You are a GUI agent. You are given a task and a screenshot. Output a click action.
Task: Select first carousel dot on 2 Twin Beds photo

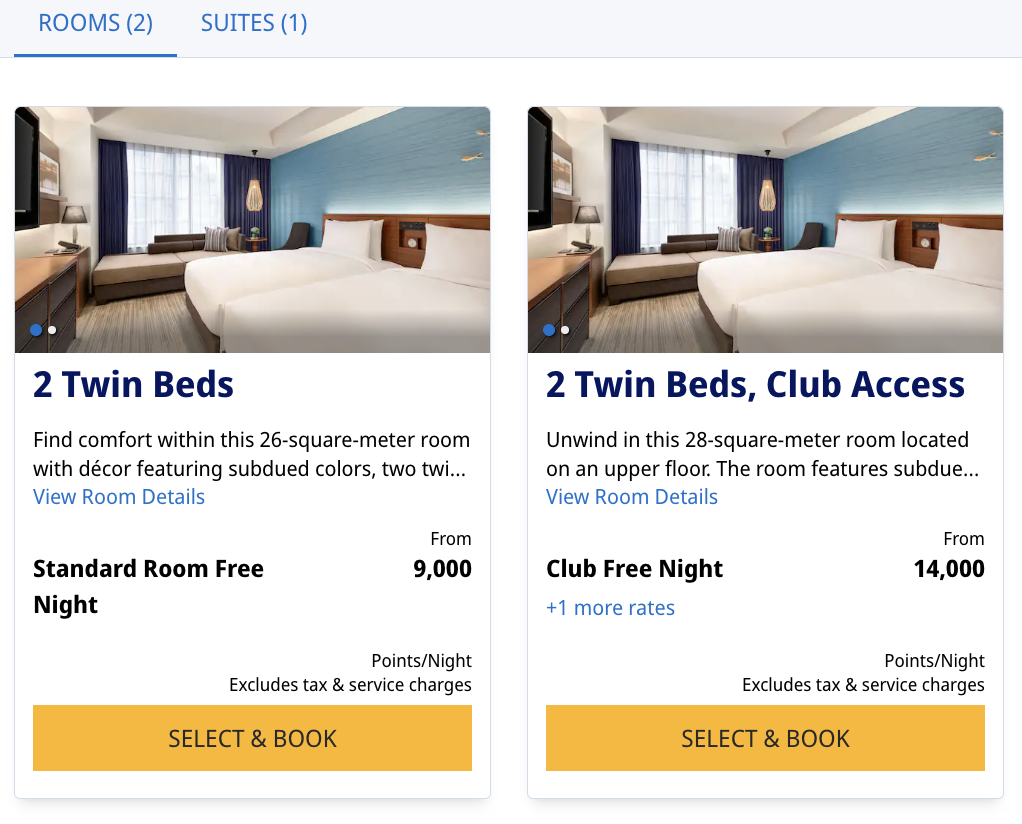pos(36,330)
